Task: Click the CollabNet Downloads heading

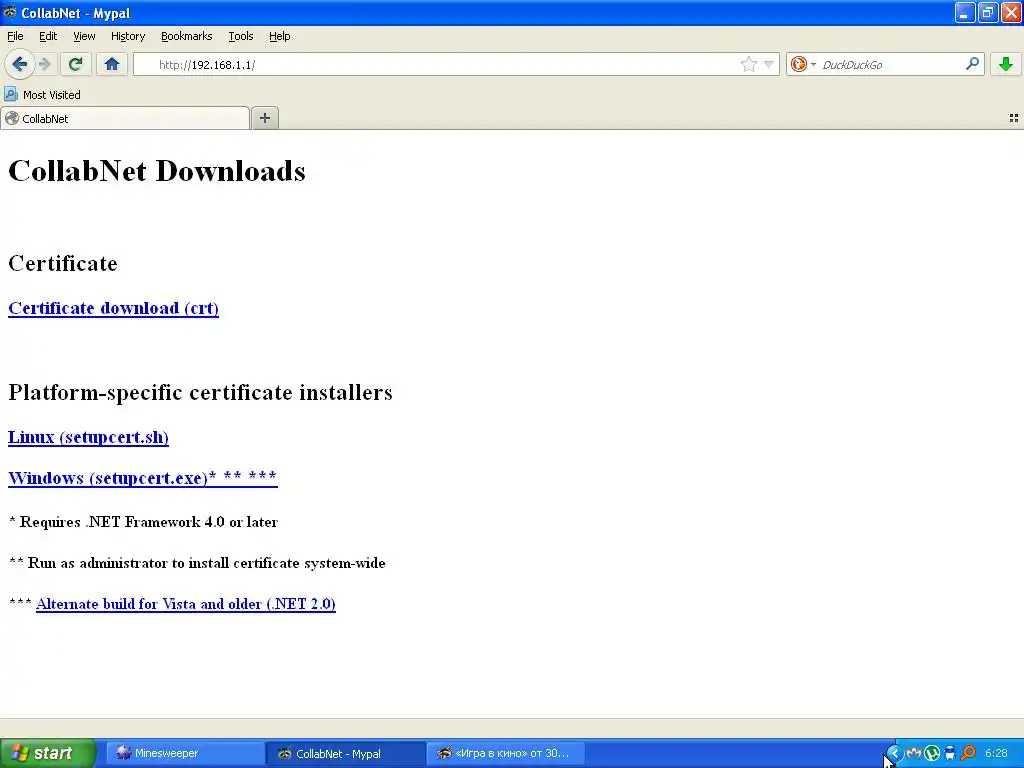Action: (x=157, y=171)
